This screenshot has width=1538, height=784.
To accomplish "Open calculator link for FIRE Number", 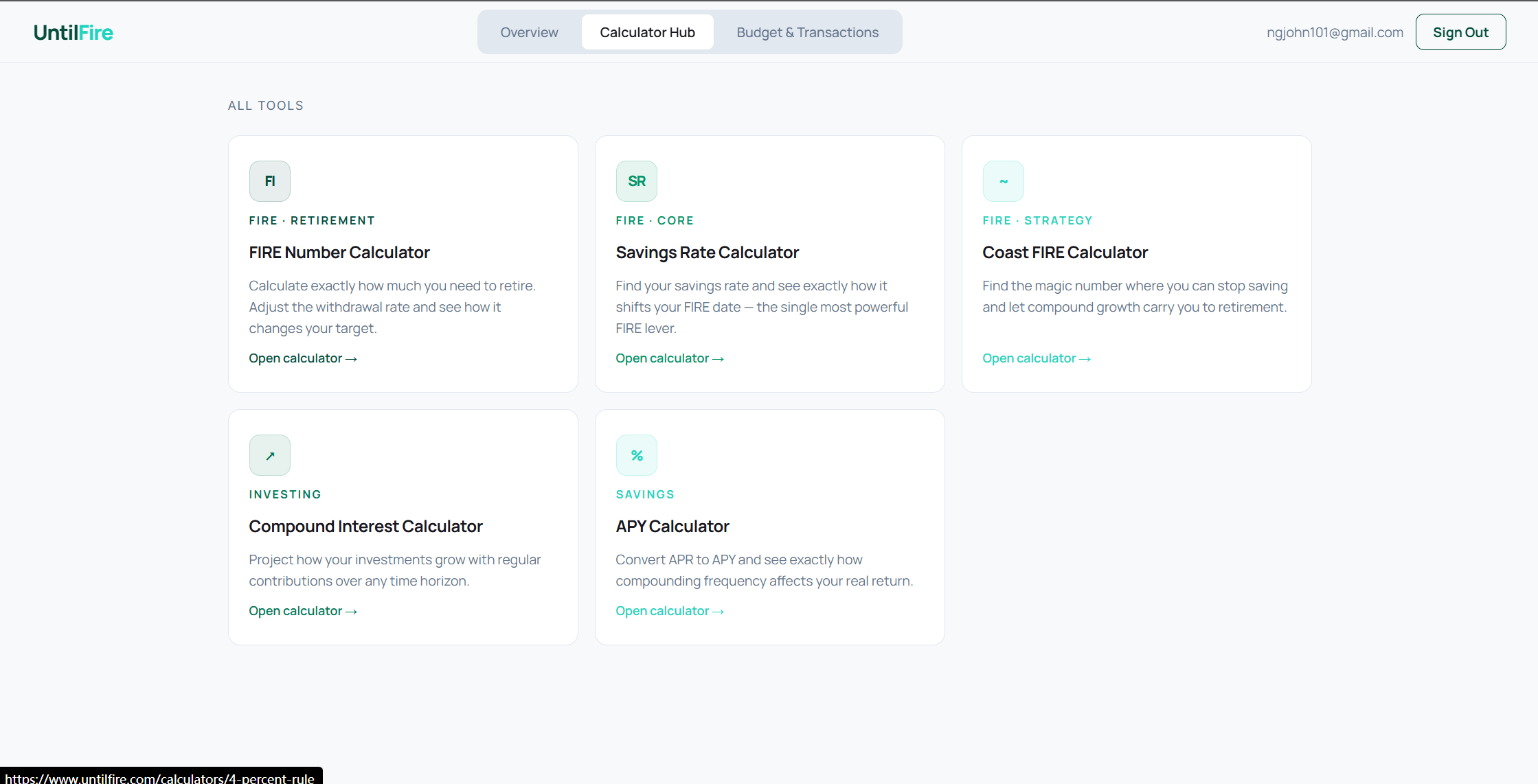I will coord(302,358).
